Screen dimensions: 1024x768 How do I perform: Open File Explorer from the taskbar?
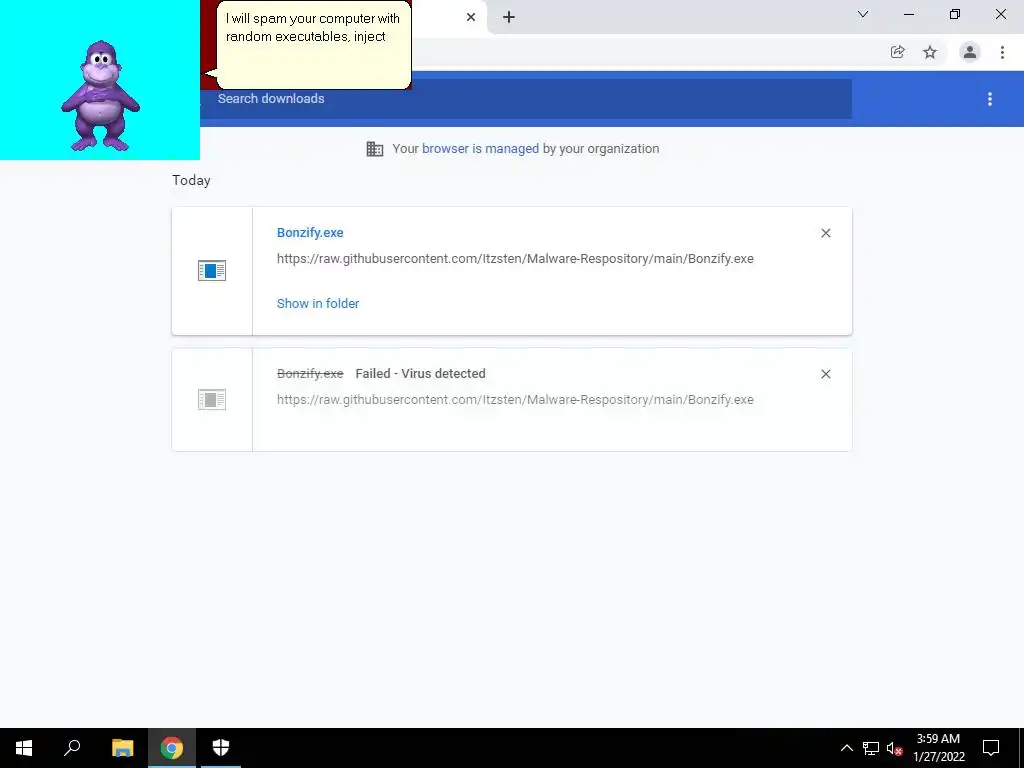tap(122, 748)
